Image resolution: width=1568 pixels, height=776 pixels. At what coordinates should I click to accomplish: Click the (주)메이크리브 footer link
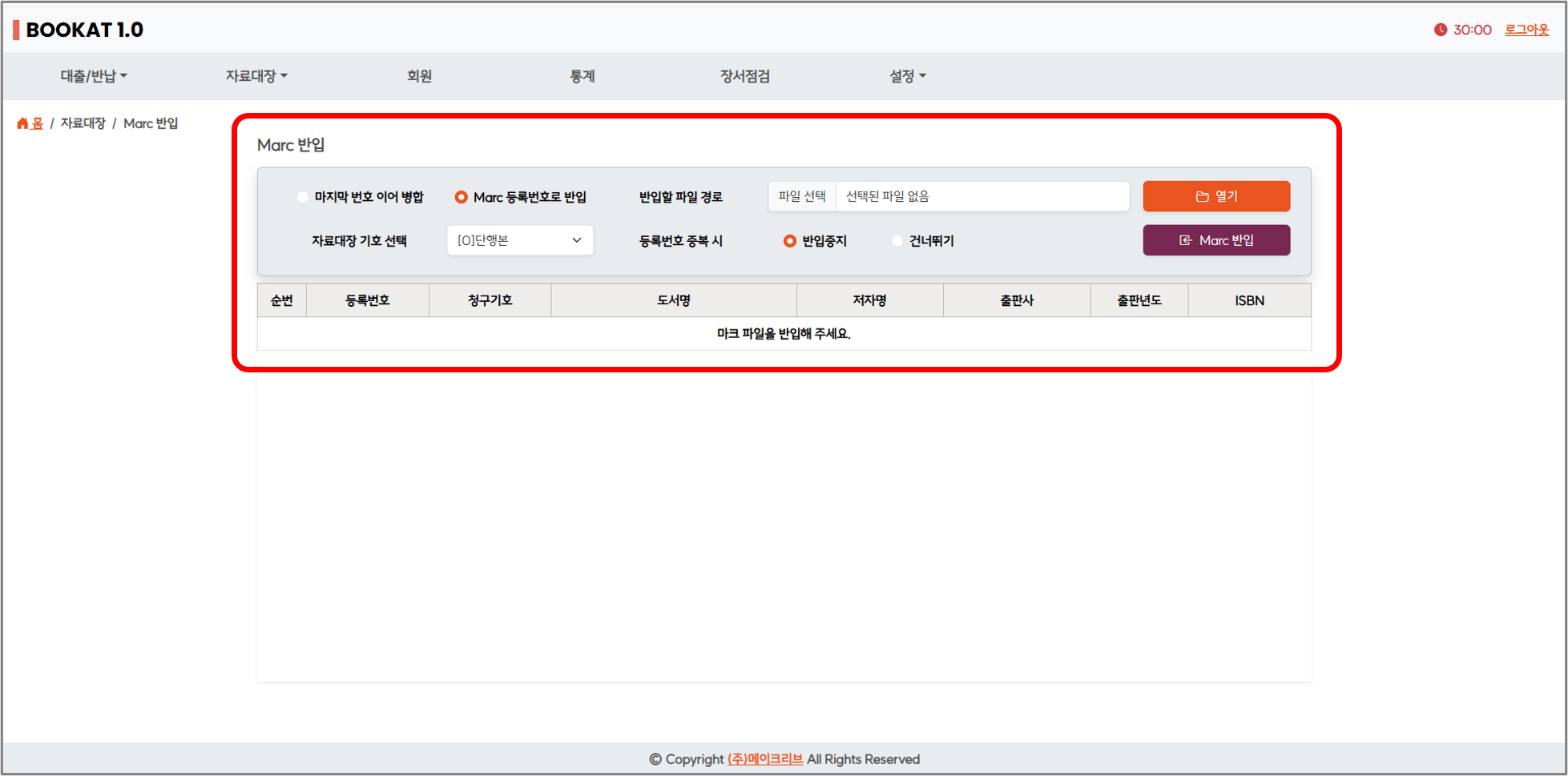(764, 759)
